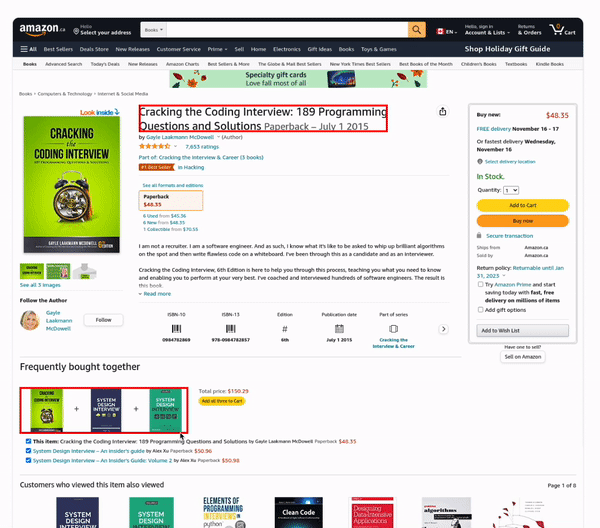Image resolution: width=600 pixels, height=528 pixels.
Task: Uncheck System Design Interview An insider's guide checkbox
Action: (28, 451)
